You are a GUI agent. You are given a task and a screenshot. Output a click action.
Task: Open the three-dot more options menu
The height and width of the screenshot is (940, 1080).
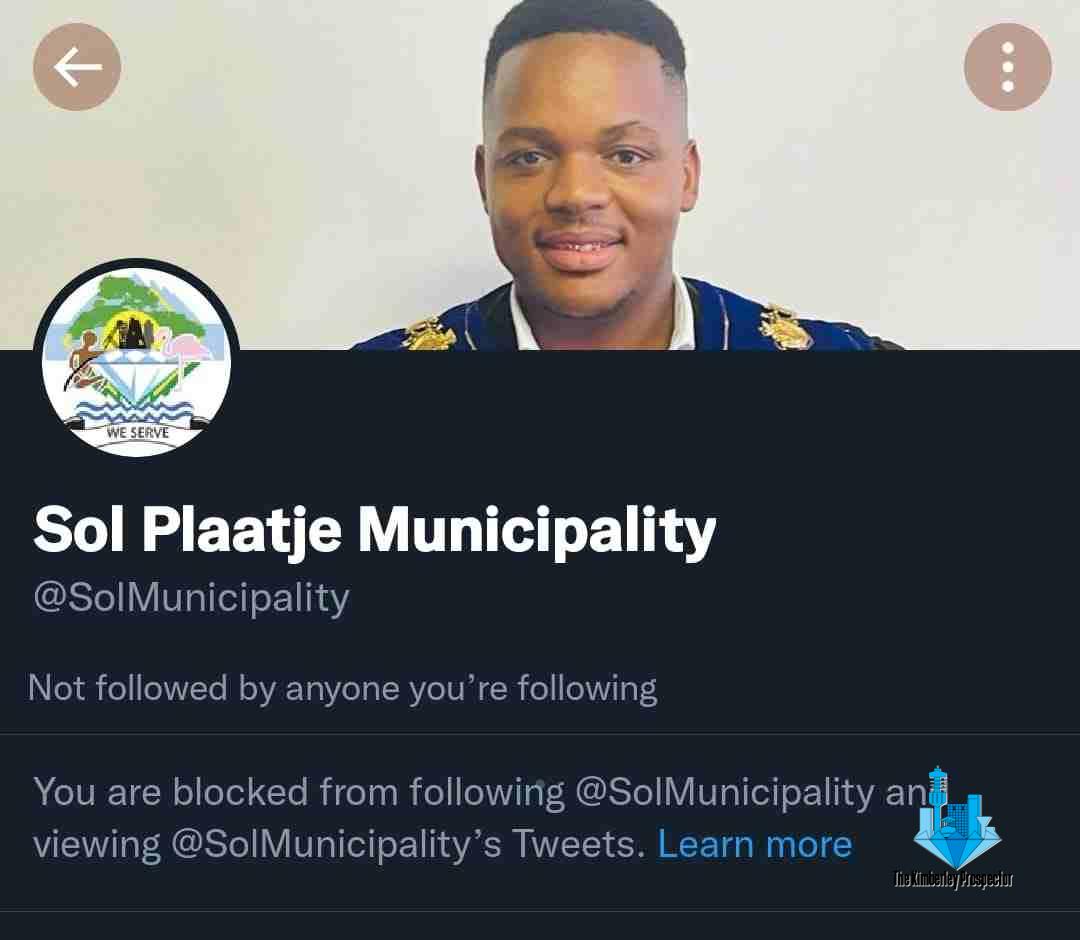(x=1007, y=67)
